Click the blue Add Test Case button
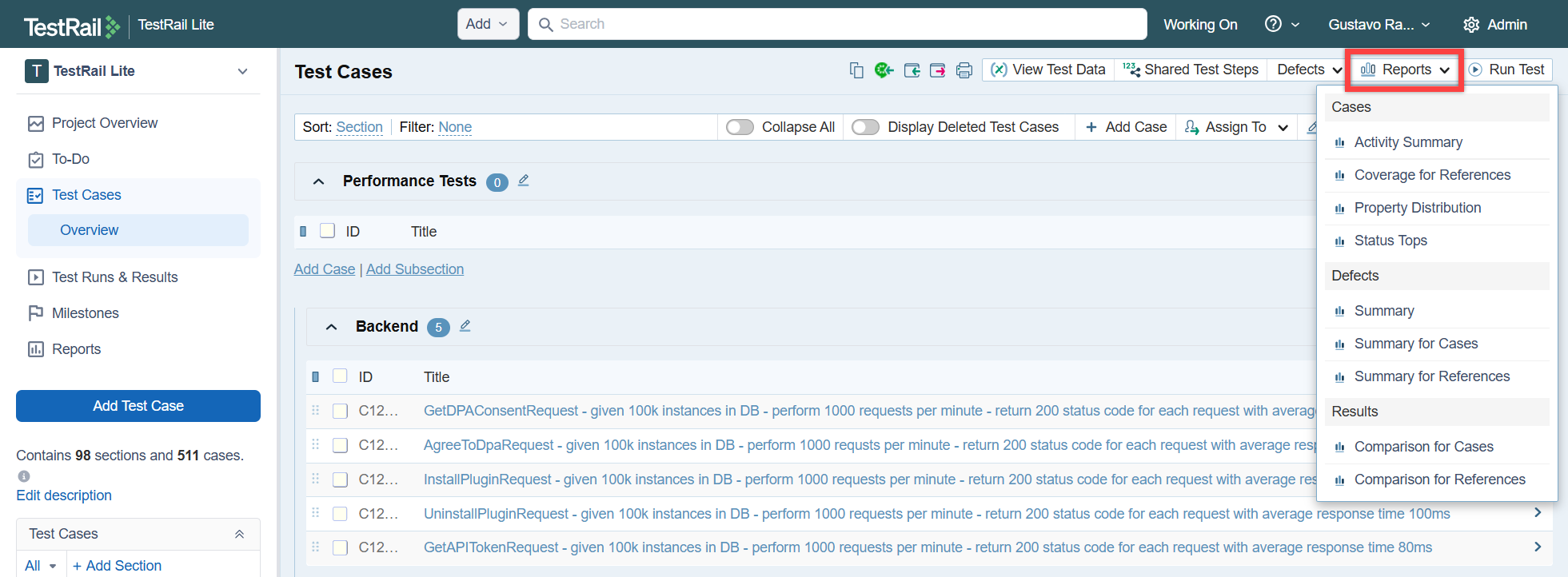Viewport: 1568px width, 577px height. 138,406
